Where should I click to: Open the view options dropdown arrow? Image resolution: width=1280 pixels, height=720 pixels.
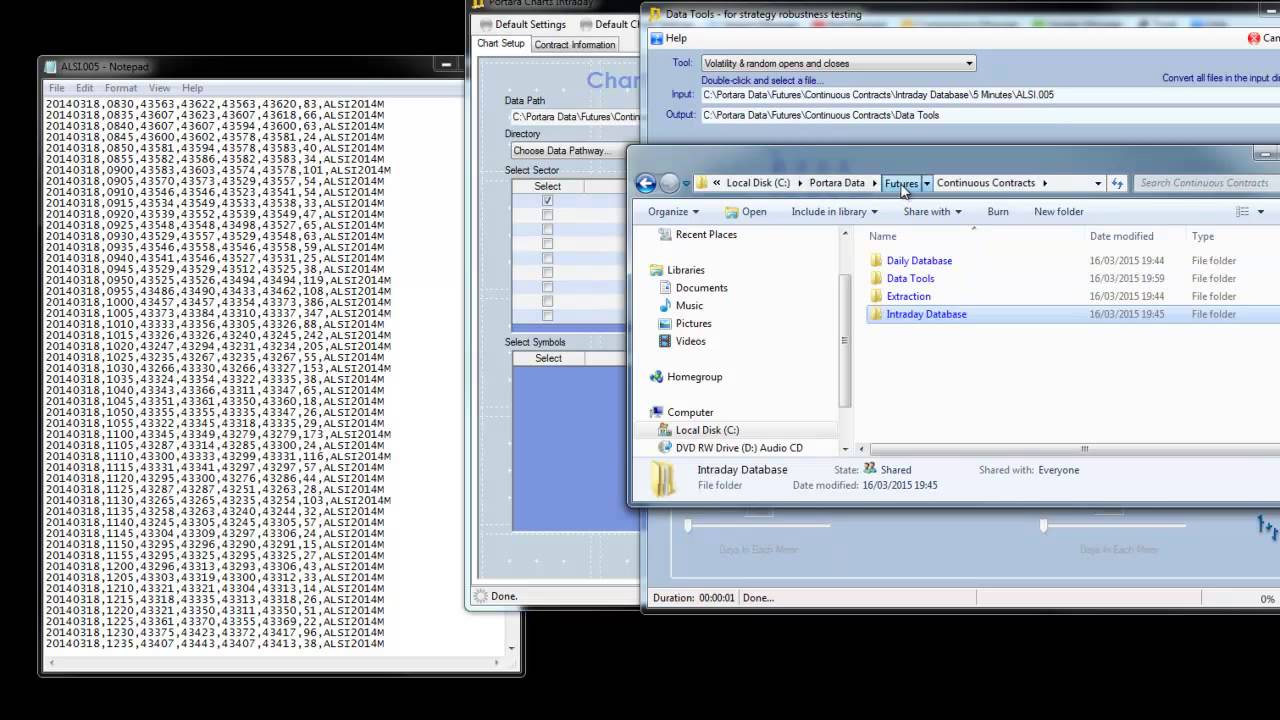pos(1260,212)
